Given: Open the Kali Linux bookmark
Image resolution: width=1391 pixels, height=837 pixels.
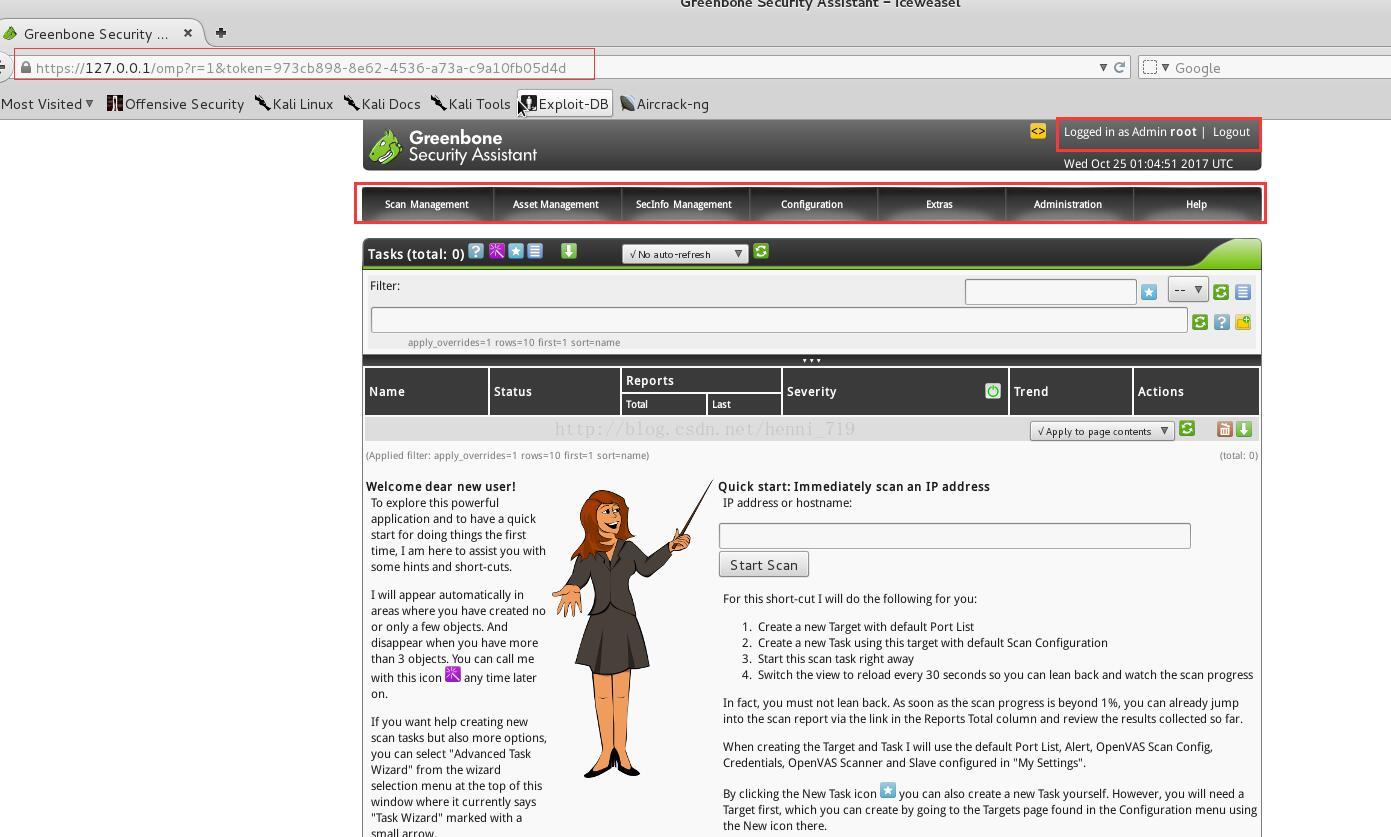Looking at the screenshot, I should [x=294, y=104].
